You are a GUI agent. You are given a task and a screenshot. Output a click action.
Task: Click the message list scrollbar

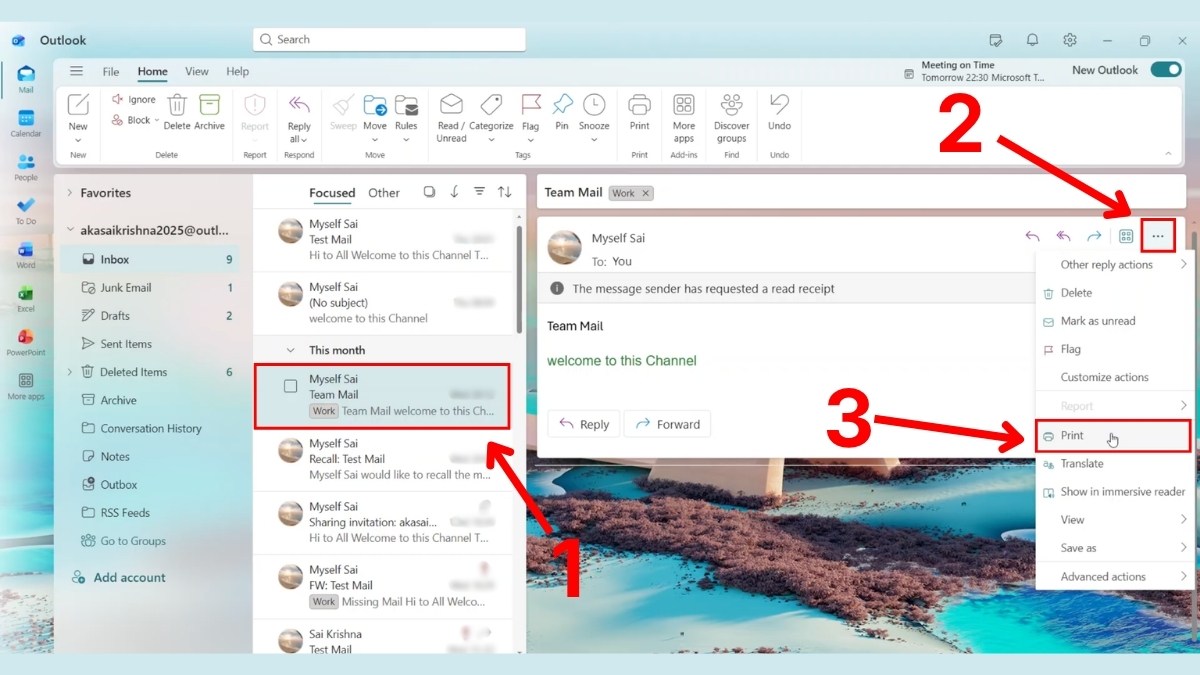tap(519, 278)
